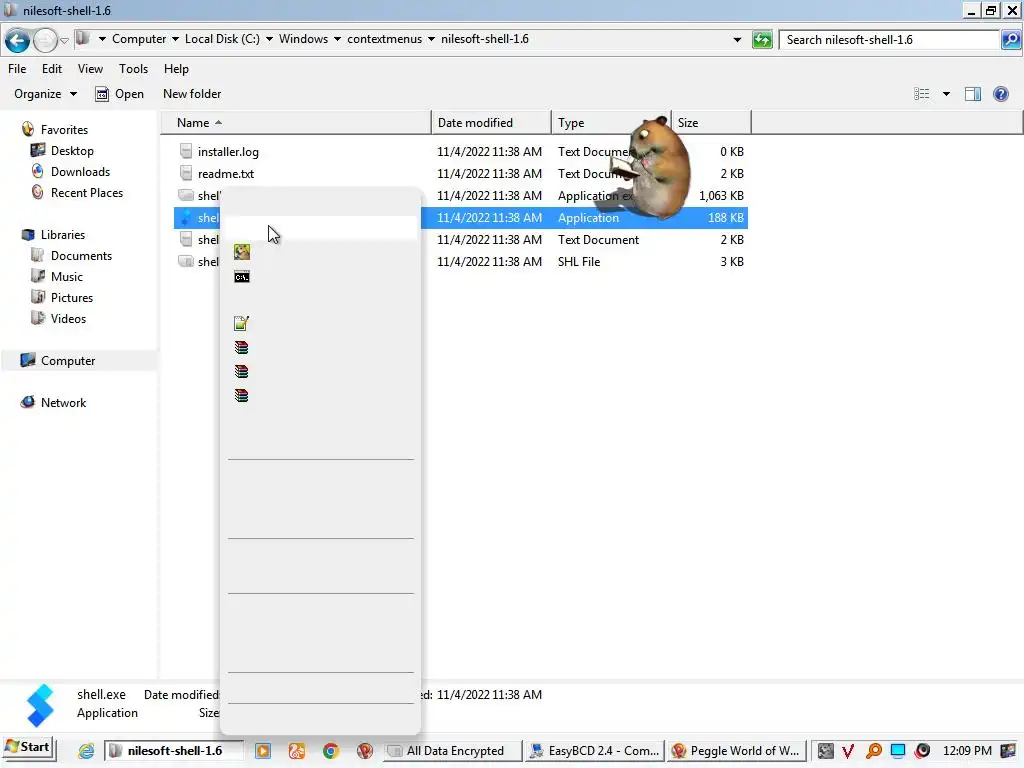Viewport: 1024px width, 768px height.
Task: Click the orange magnifier tray icon
Action: (x=873, y=751)
